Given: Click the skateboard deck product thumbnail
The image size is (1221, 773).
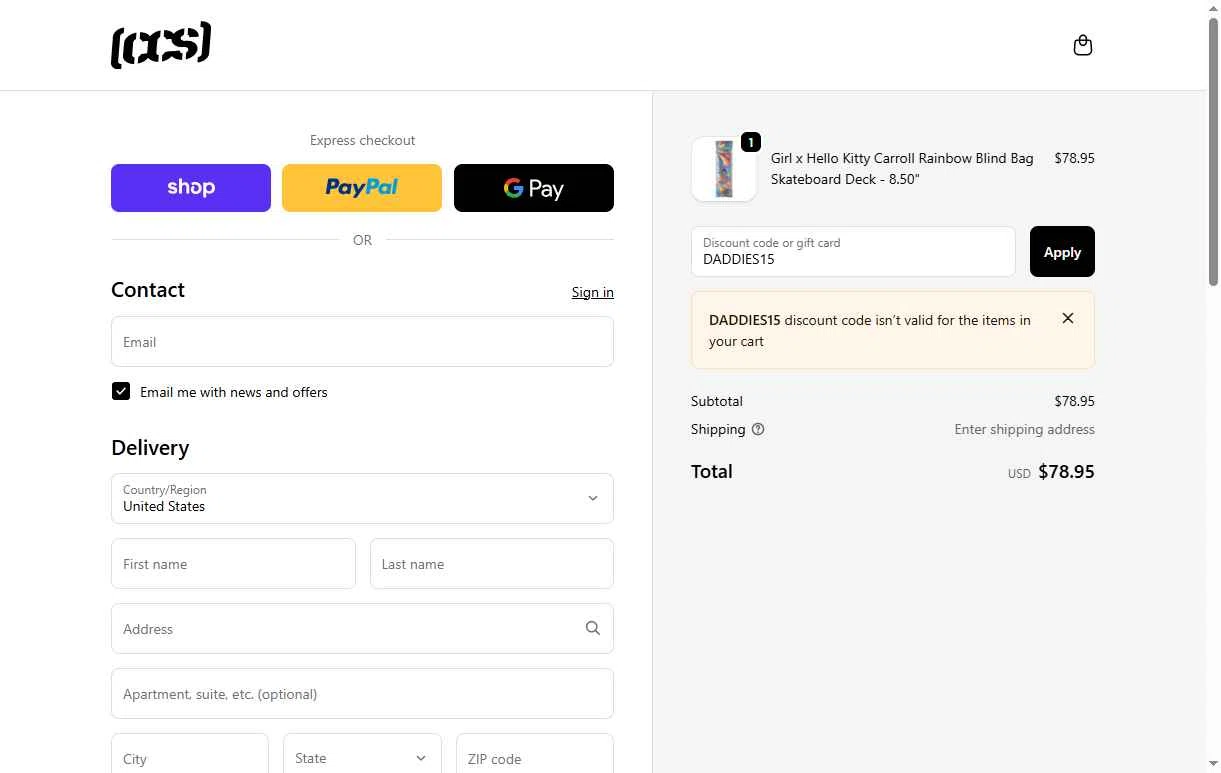Looking at the screenshot, I should (724, 169).
